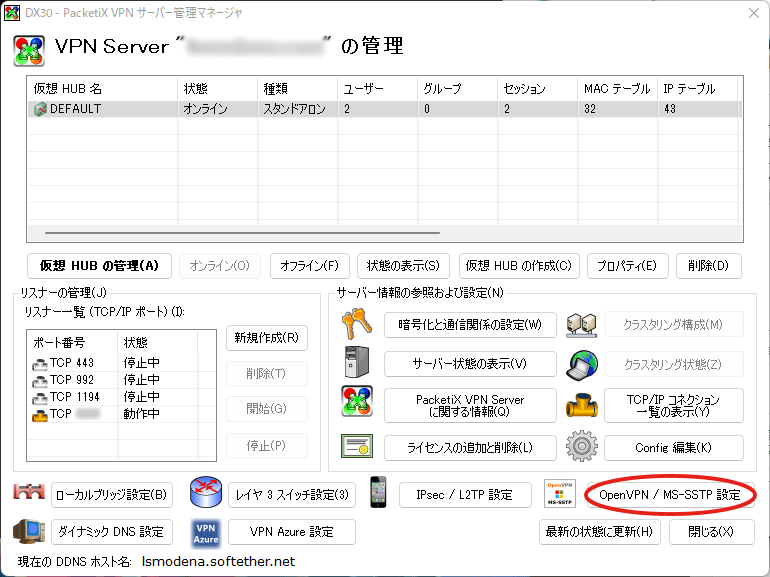Click the VPN Server logo icon in header

click(29, 51)
